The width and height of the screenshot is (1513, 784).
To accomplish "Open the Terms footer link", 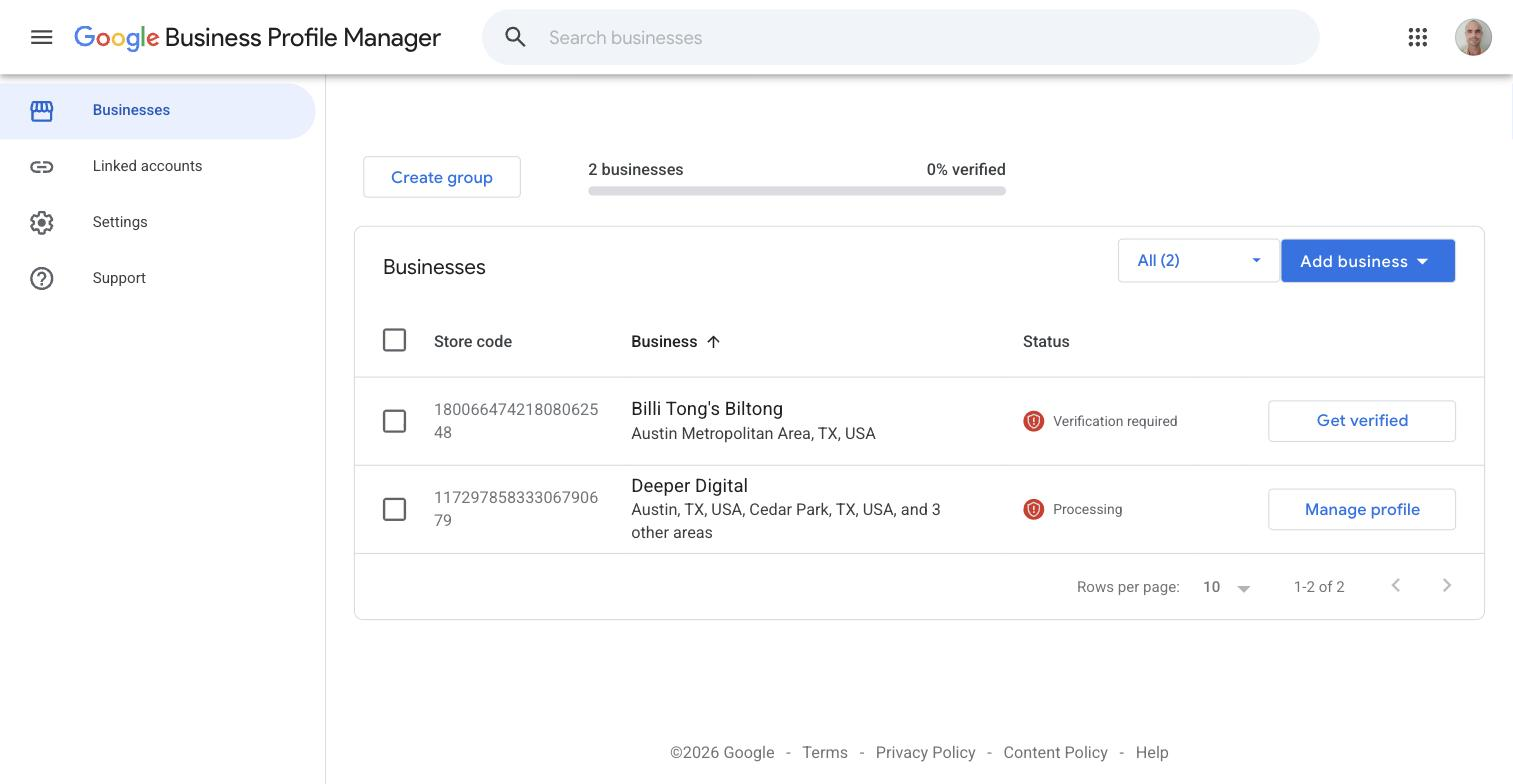I will [825, 753].
